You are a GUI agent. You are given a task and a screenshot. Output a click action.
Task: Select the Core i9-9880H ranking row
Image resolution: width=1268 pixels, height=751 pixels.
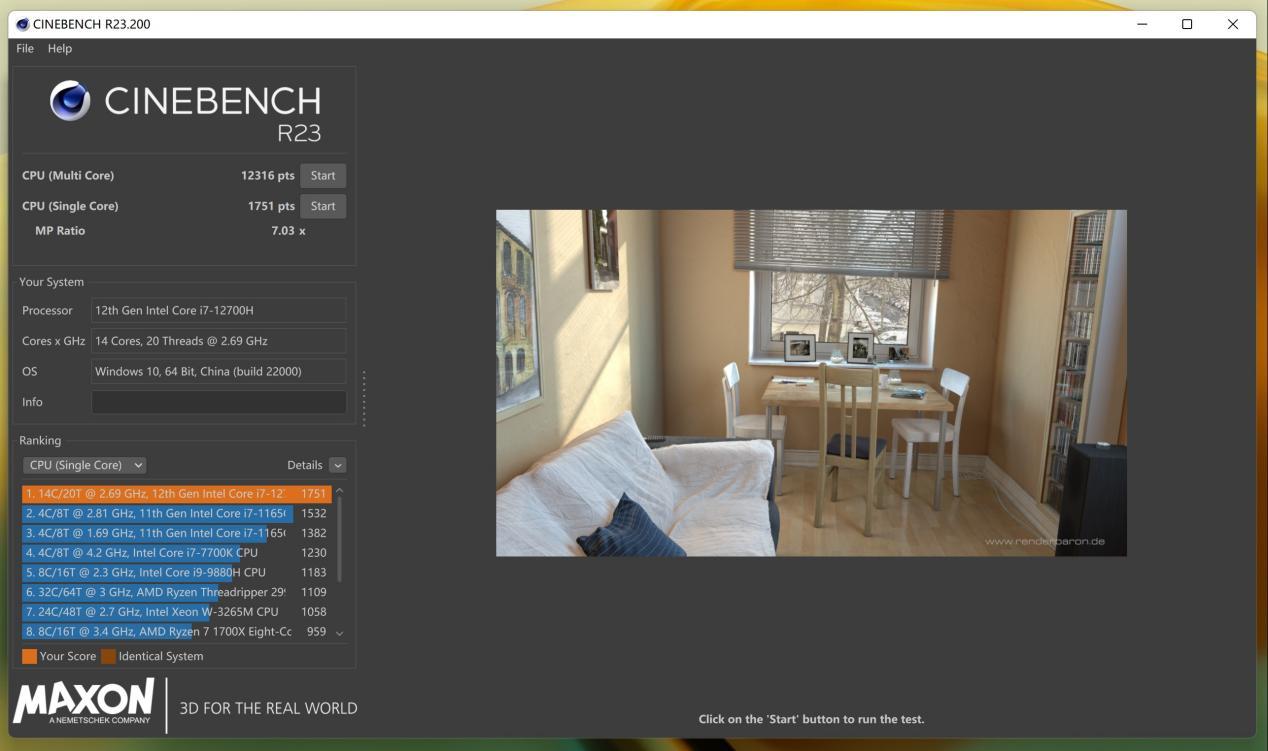tap(176, 572)
